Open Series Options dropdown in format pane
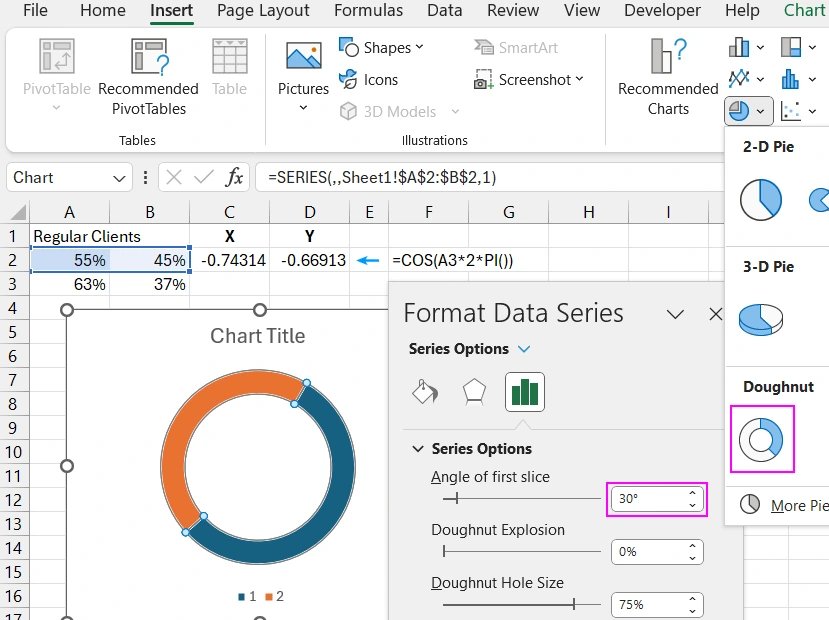Viewport: 829px width, 620px height. tap(524, 349)
